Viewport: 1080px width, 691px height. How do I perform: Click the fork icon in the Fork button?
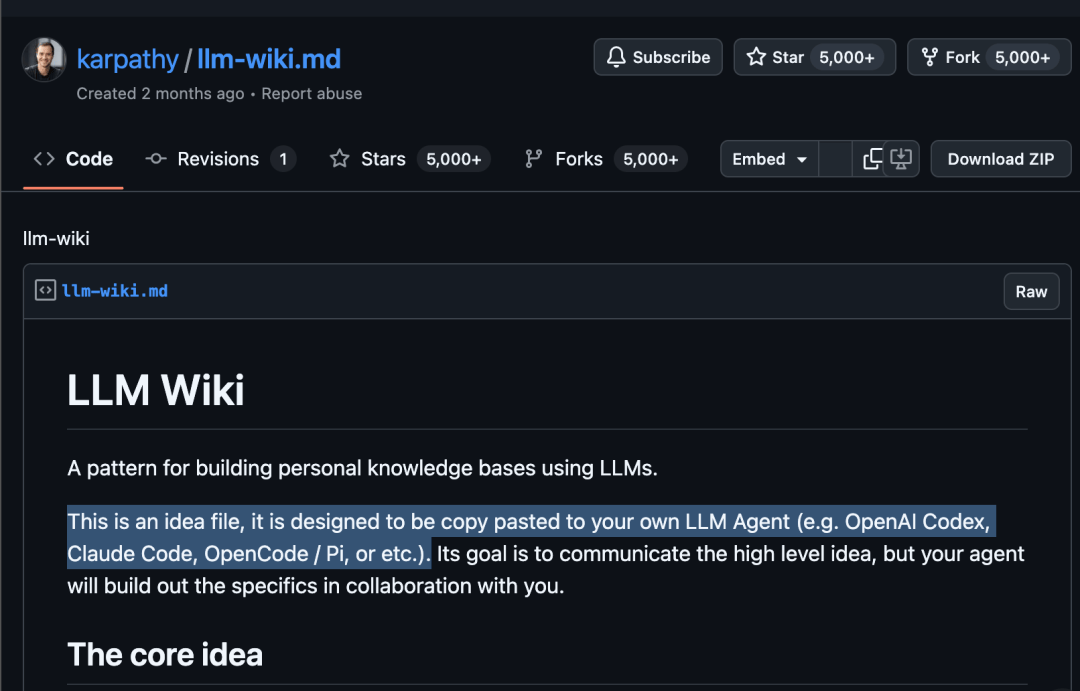930,57
